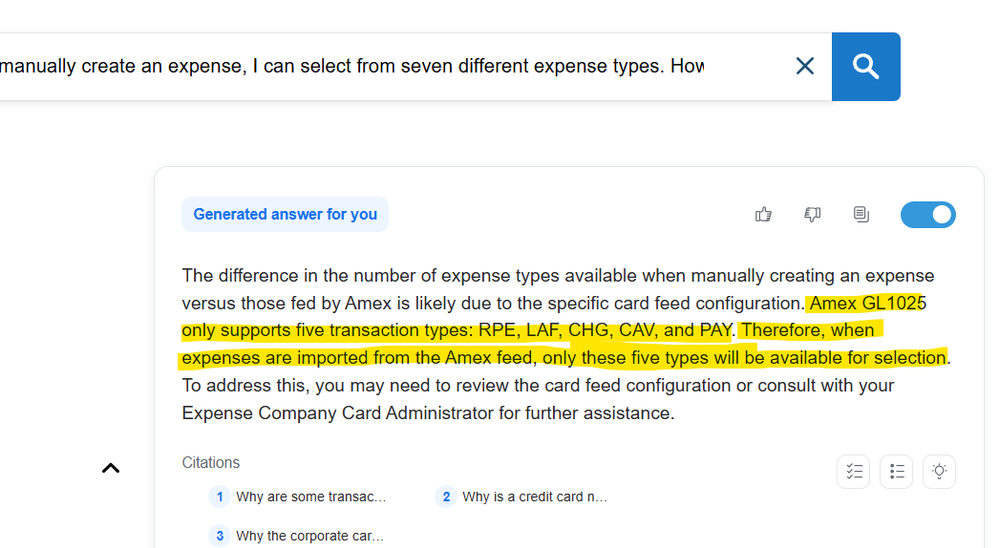Rephrase answer as step-by-step checklist icon
Image resolution: width=999 pixels, height=548 pixels.
[854, 472]
